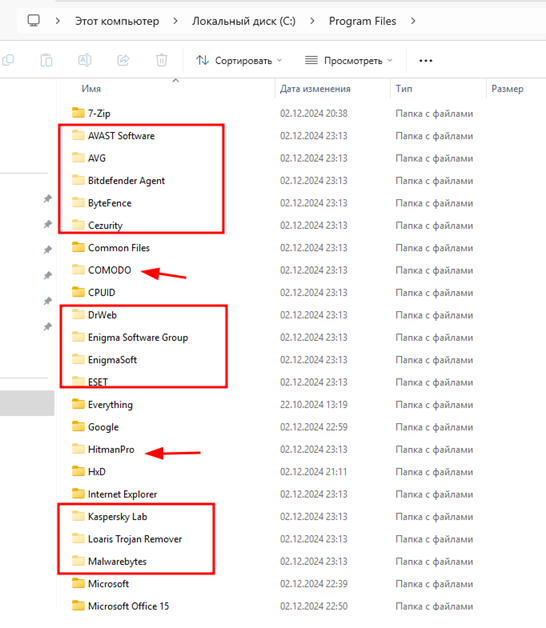This screenshot has width=546, height=628.
Task: Open the Сортировать dropdown
Action: (x=239, y=61)
